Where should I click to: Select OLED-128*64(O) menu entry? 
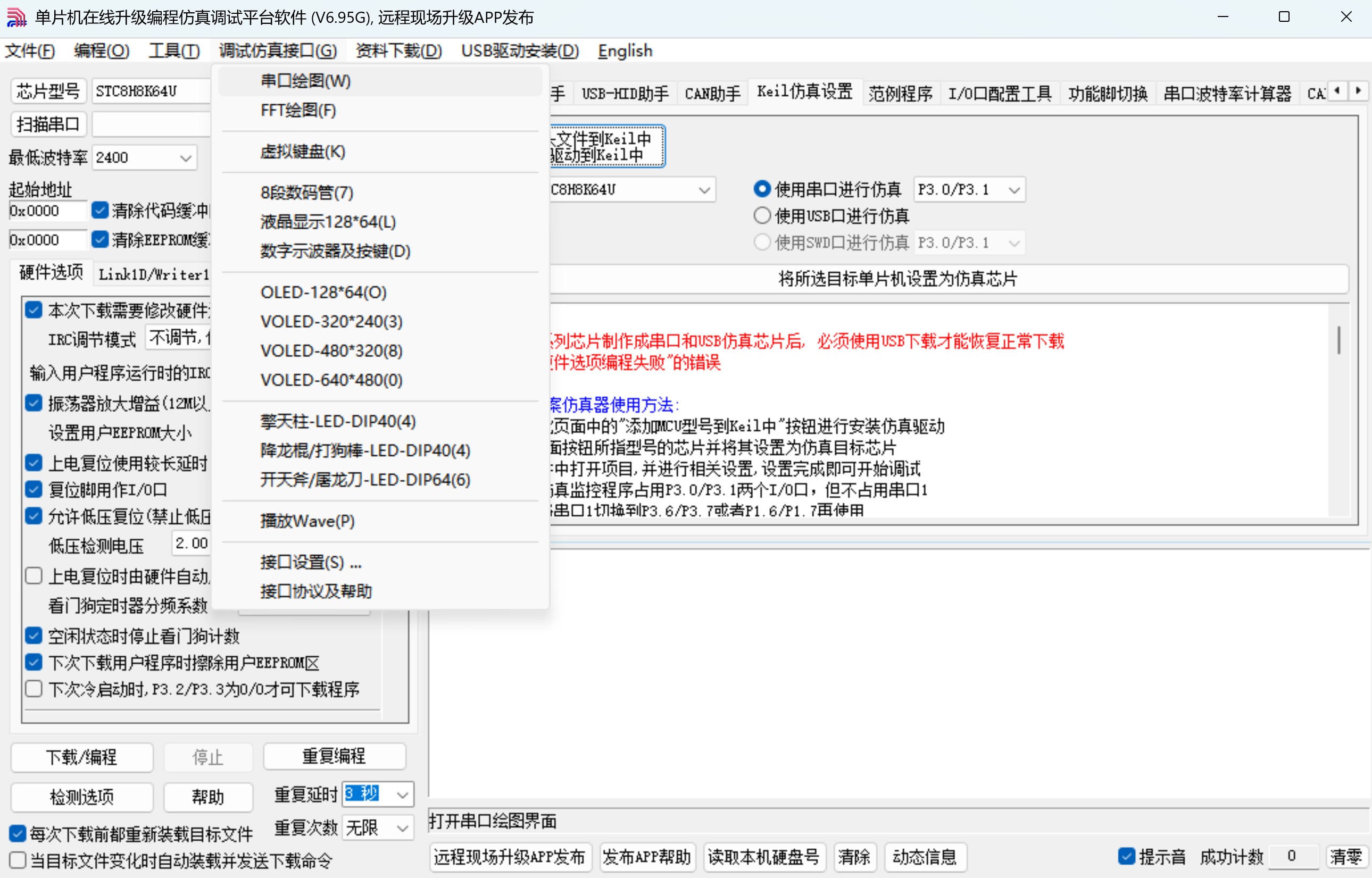(380, 292)
